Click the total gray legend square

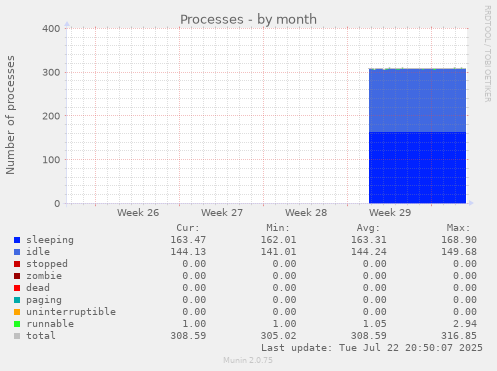(17, 336)
